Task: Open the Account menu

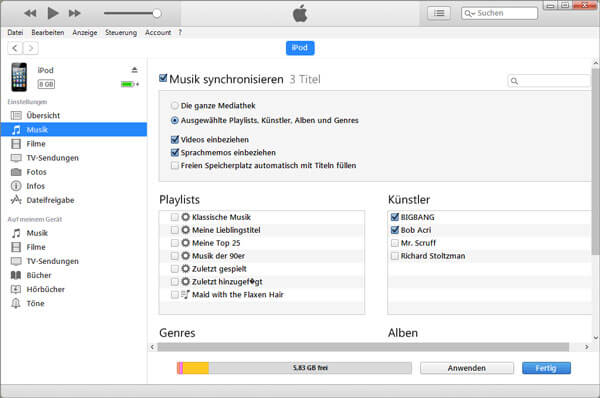Action: pos(158,33)
